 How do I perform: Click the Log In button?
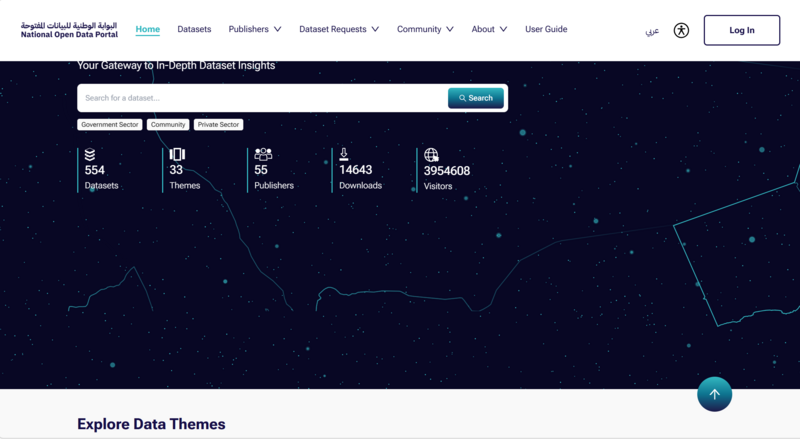tap(741, 30)
